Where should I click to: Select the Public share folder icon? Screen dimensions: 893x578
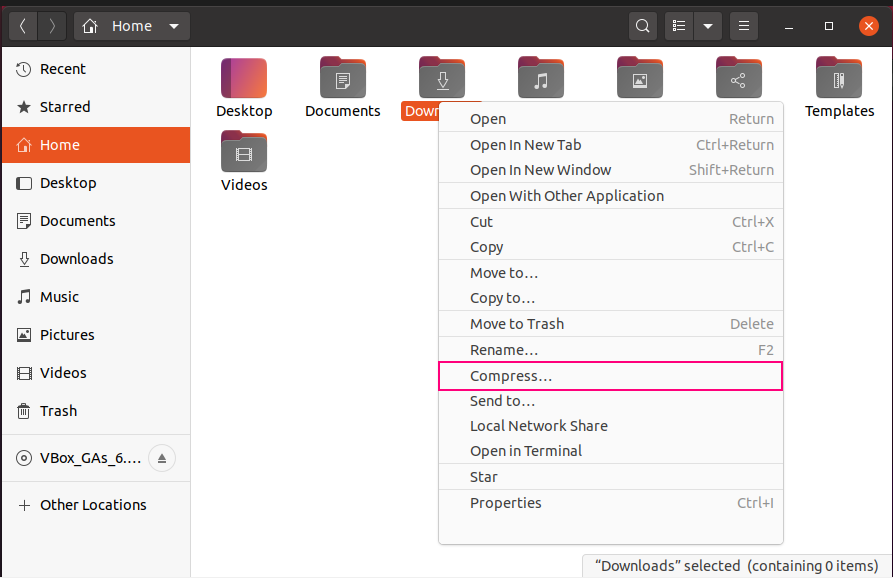click(739, 78)
